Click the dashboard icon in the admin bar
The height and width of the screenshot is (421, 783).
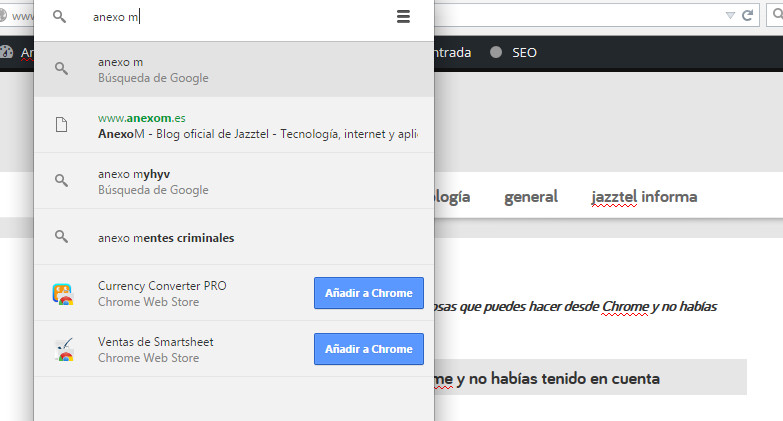click(6, 52)
